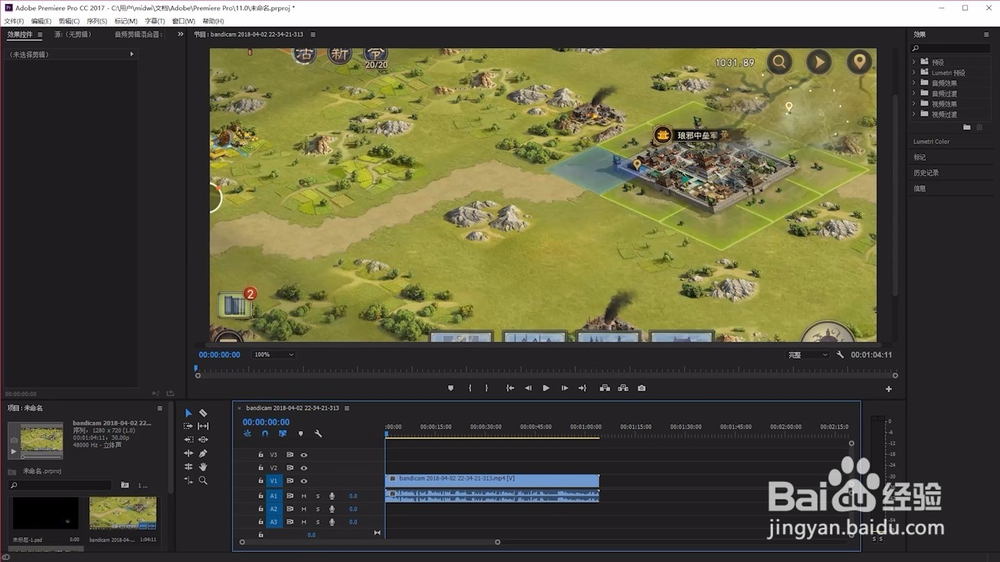Go to In point in program monitor
Viewport: 1000px width, 562px height.
click(x=510, y=388)
